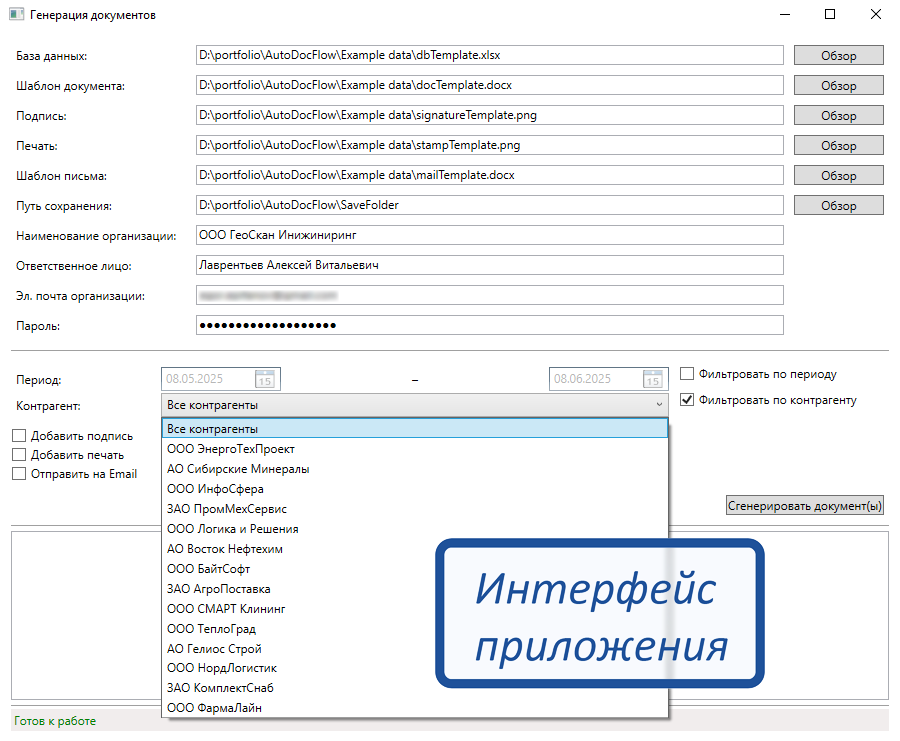Viewport: 900px width, 741px height.
Task: Select 'Все контрагенты' in dropdown list
Action: click(415, 428)
